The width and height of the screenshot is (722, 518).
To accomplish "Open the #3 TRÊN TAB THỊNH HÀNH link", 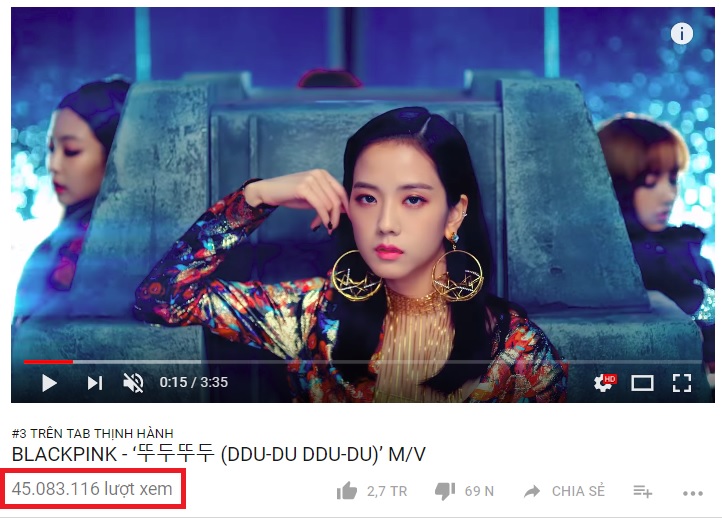I will tap(93, 433).
